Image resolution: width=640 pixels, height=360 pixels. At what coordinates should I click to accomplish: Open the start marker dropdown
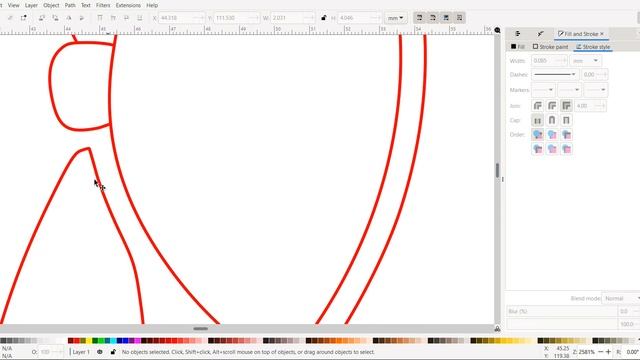click(543, 90)
